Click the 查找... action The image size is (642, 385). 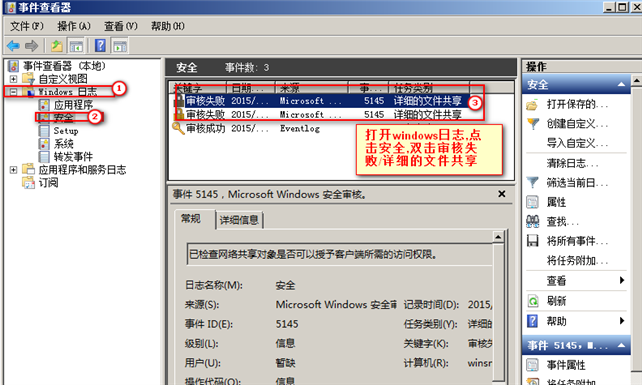(x=563, y=222)
